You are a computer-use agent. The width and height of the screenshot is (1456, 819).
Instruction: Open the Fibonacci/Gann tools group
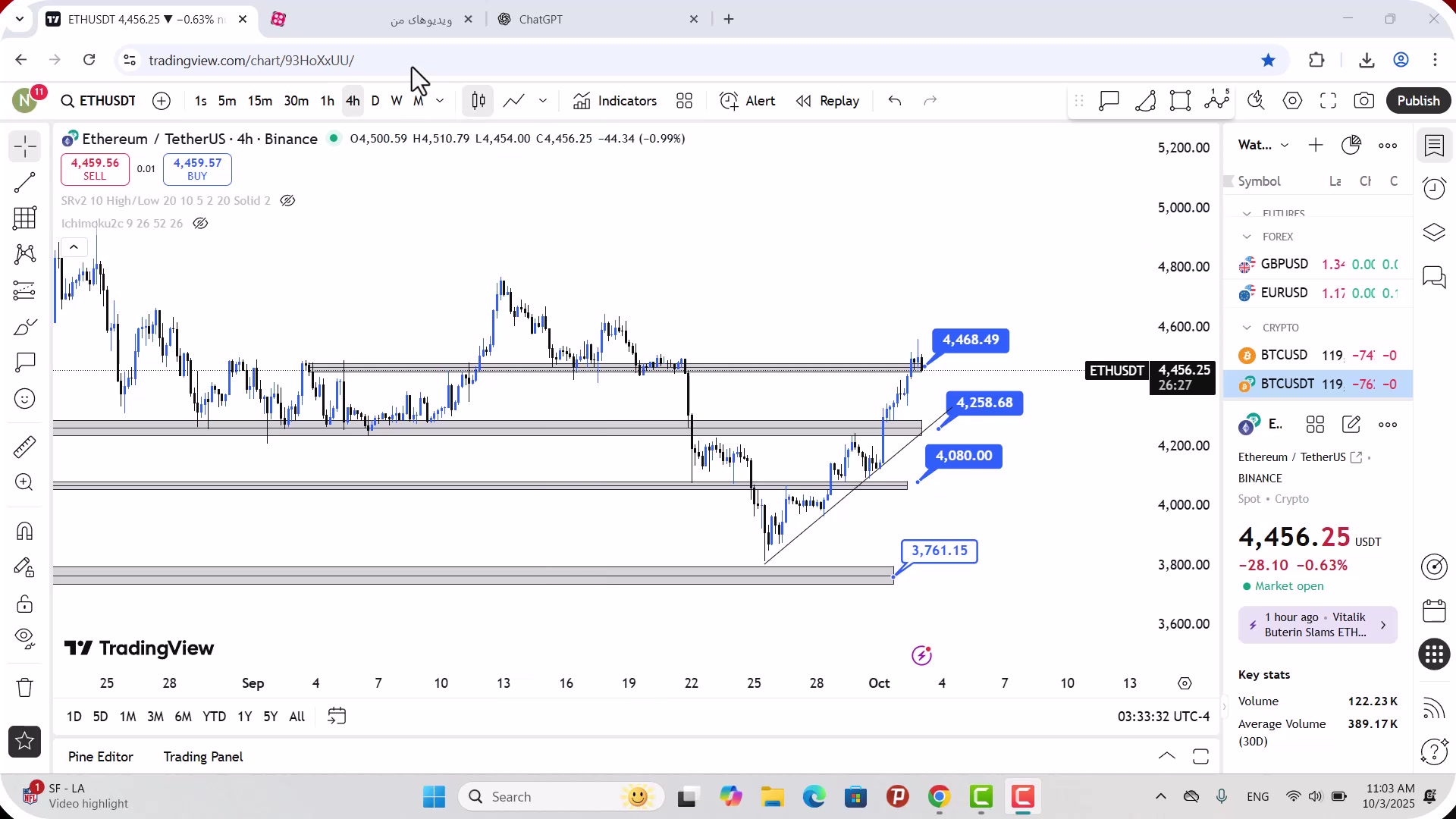(24, 218)
